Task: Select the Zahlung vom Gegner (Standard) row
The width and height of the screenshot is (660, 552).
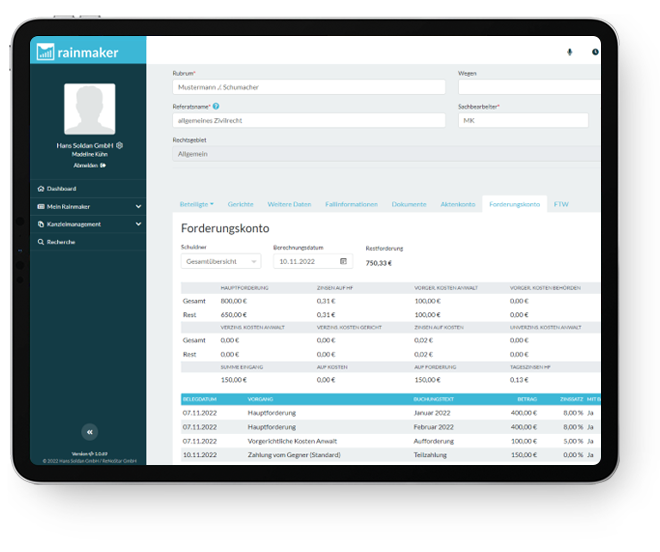Action: (x=391, y=455)
